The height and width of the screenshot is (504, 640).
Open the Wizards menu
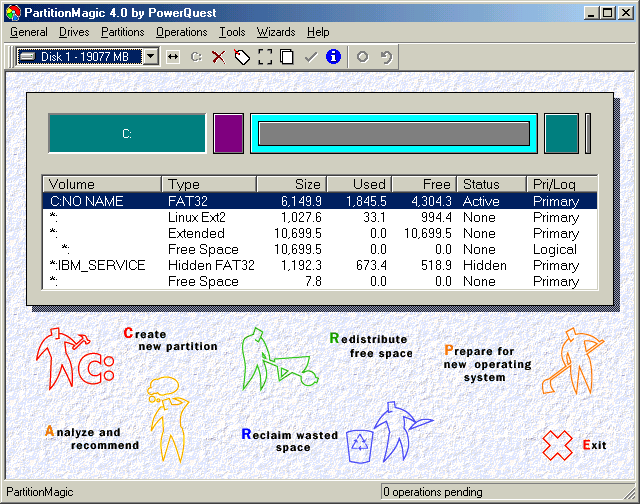[x=276, y=32]
